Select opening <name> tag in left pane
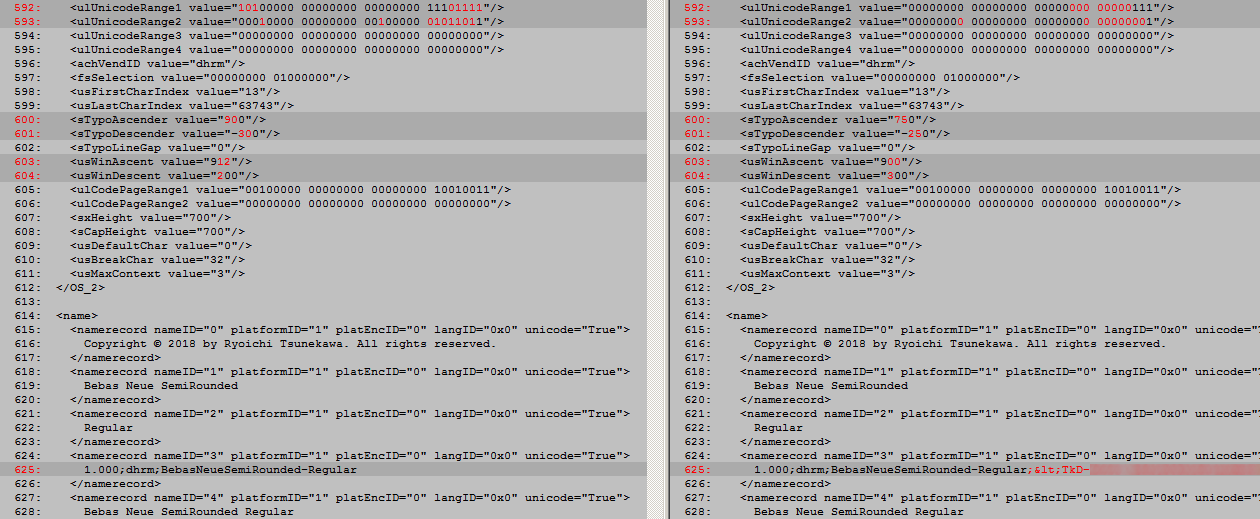1260x519 pixels. (x=77, y=315)
